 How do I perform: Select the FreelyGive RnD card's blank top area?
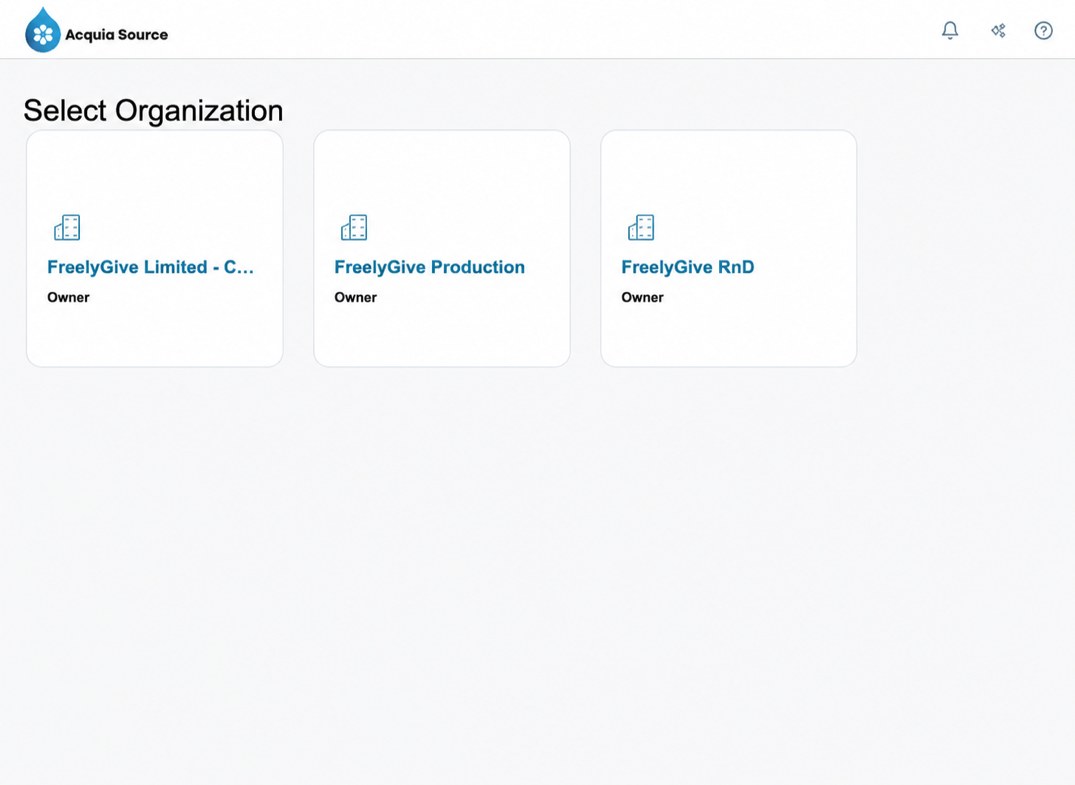729,171
